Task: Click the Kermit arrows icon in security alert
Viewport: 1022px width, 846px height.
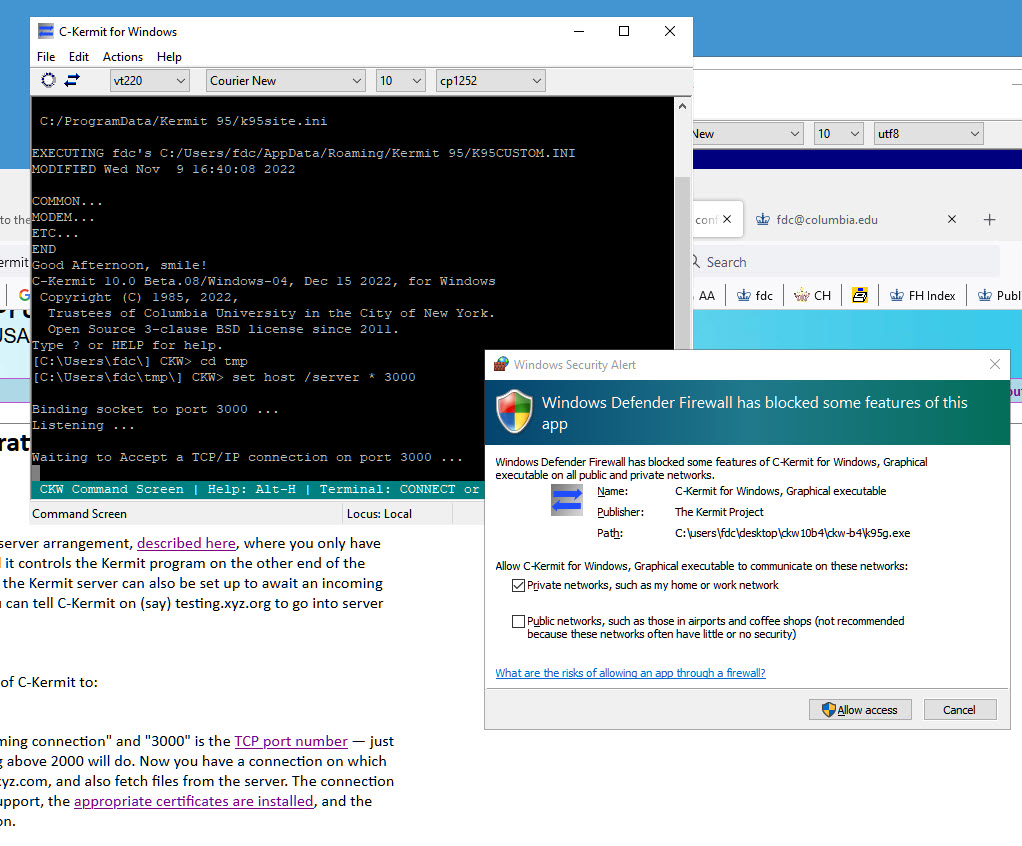Action: pyautogui.click(x=566, y=500)
